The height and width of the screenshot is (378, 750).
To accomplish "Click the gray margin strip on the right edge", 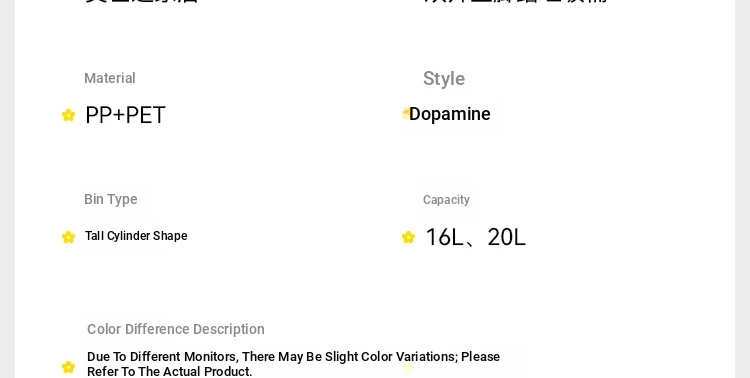I will [742, 189].
